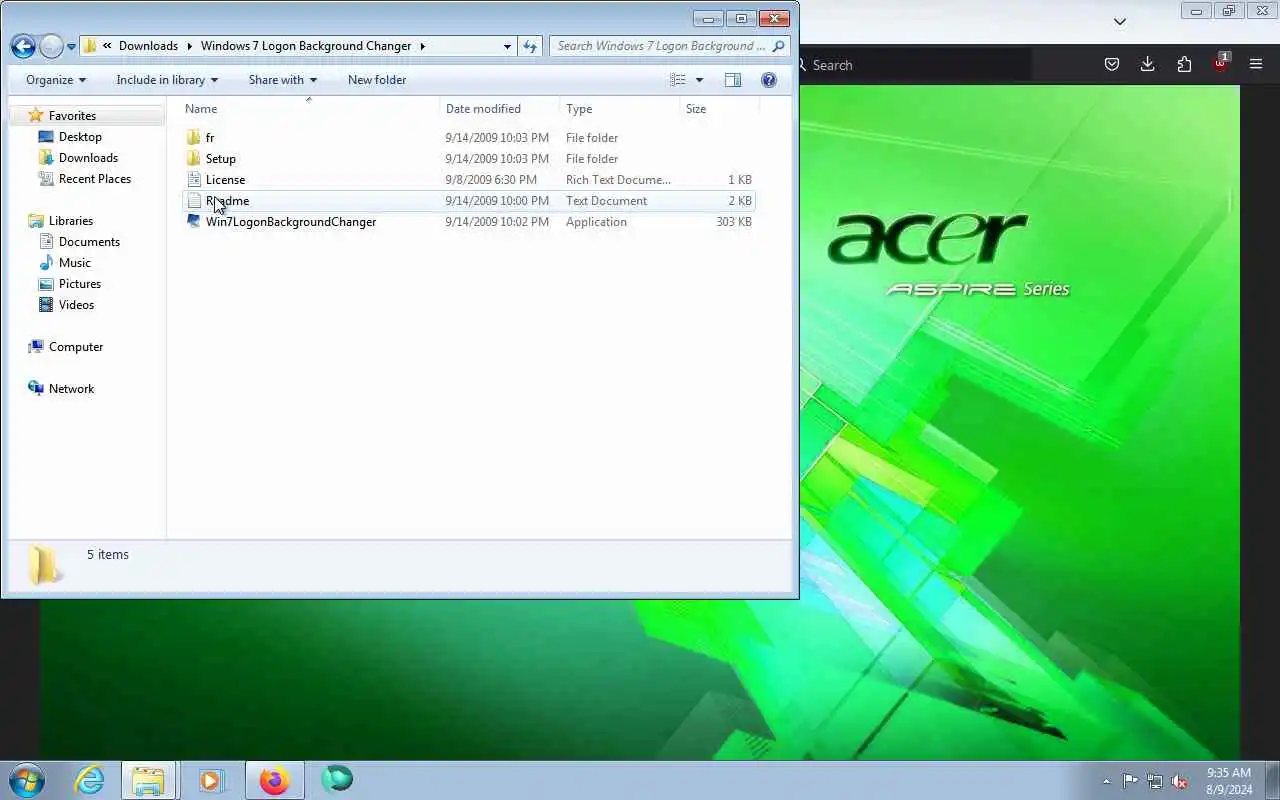Image resolution: width=1280 pixels, height=800 pixels.
Task: Refresh the Explorer folder view
Action: [530, 46]
